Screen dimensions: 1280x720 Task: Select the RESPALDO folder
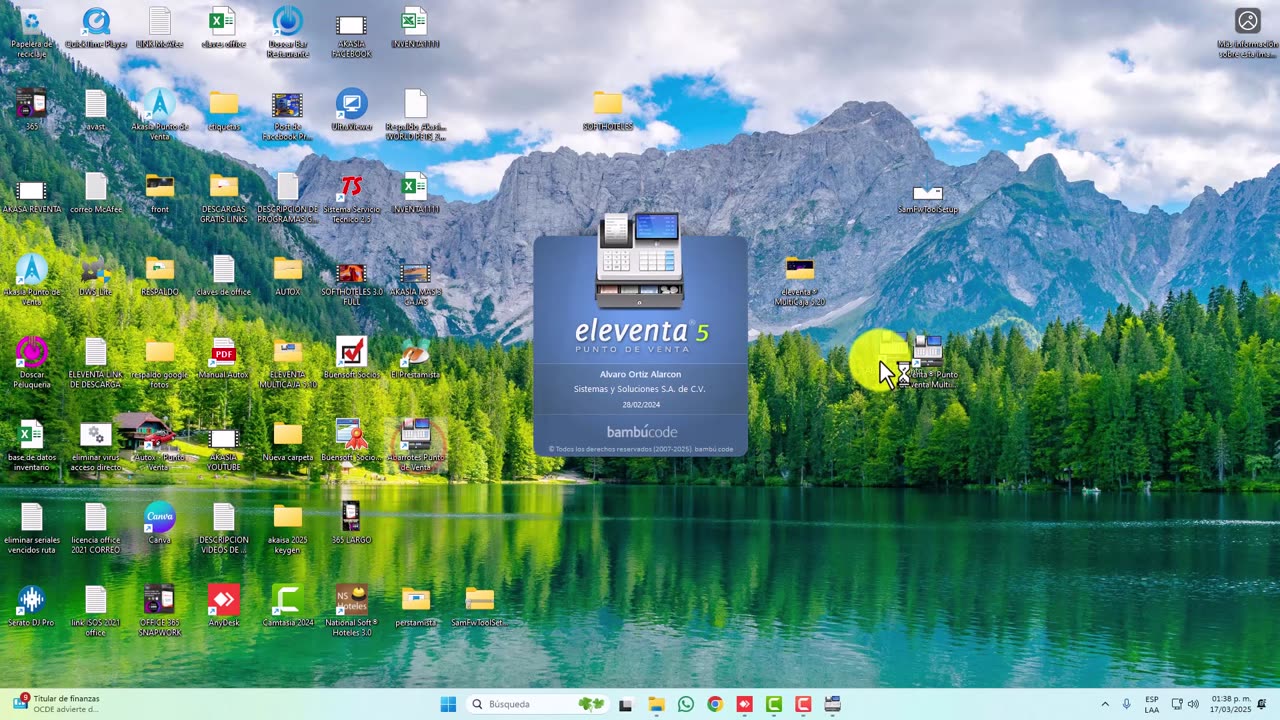coord(160,277)
